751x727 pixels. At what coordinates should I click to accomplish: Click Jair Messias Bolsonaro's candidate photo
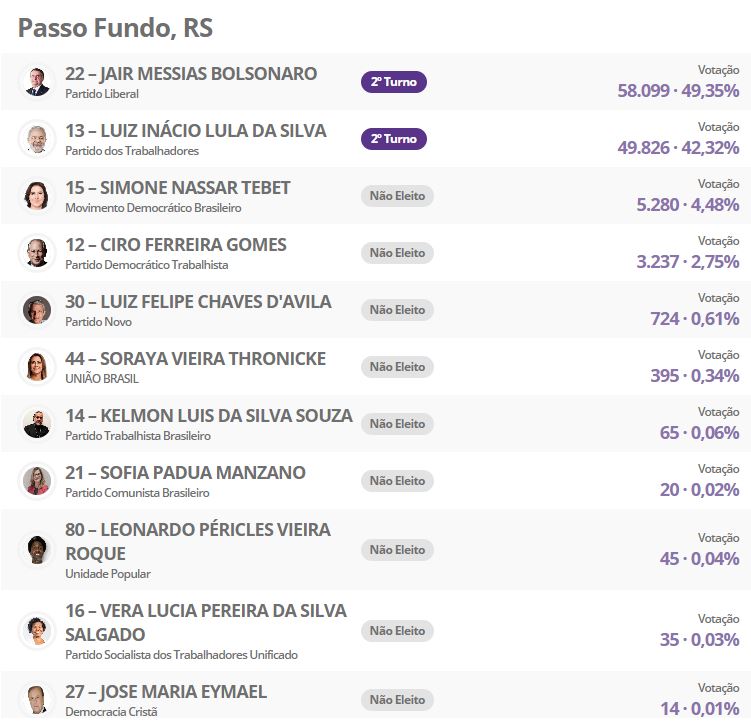(x=37, y=82)
